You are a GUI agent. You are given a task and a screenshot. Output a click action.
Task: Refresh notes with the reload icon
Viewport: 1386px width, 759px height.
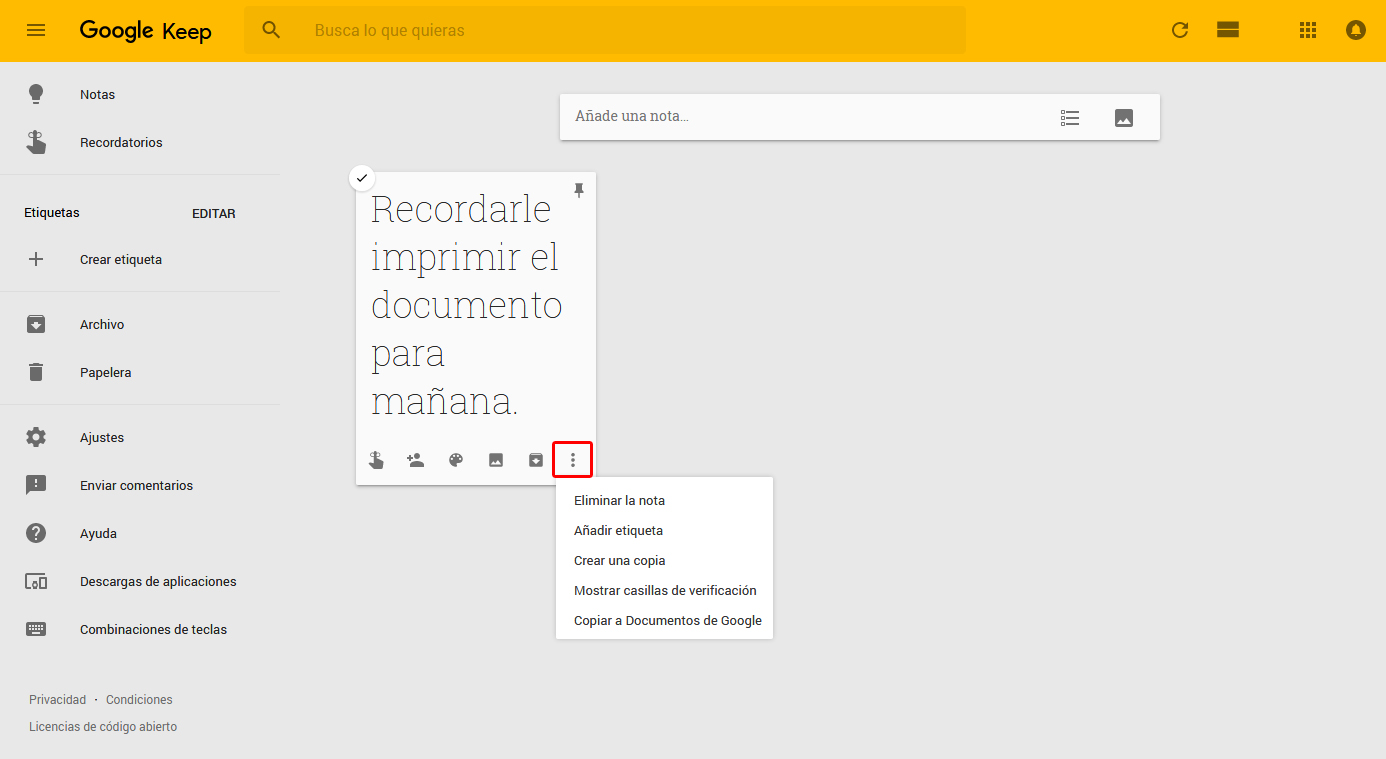[1180, 30]
